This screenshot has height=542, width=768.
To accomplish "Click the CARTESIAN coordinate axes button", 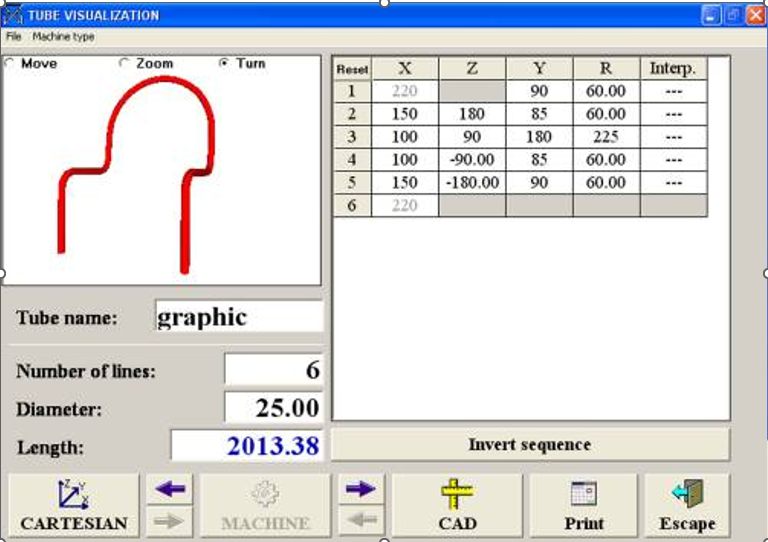I will 74,505.
